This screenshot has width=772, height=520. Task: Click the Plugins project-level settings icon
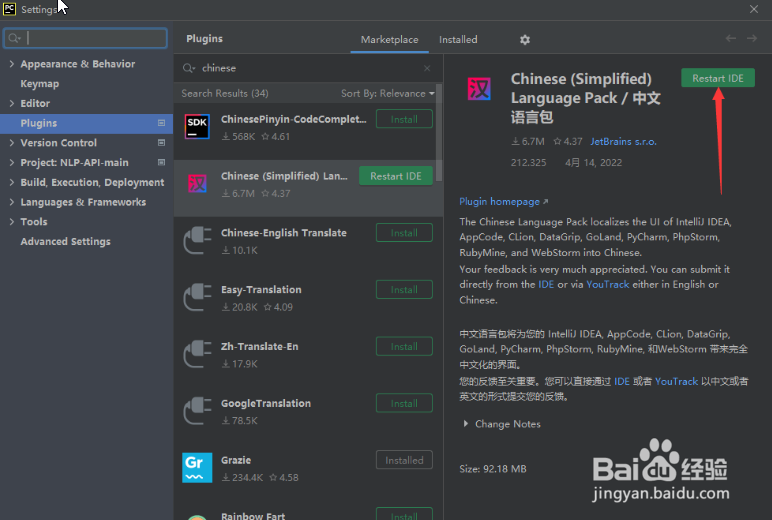161,123
